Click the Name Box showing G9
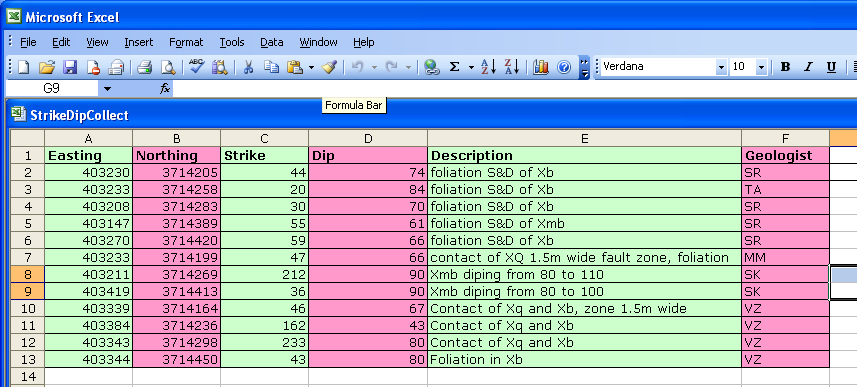Image resolution: width=857 pixels, height=387 pixels. tap(52, 89)
